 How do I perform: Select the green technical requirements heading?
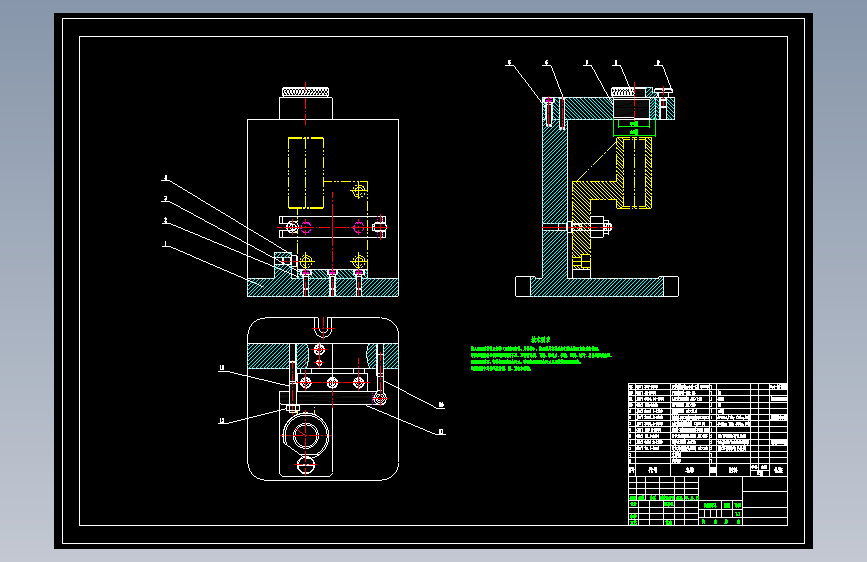click(x=540, y=340)
